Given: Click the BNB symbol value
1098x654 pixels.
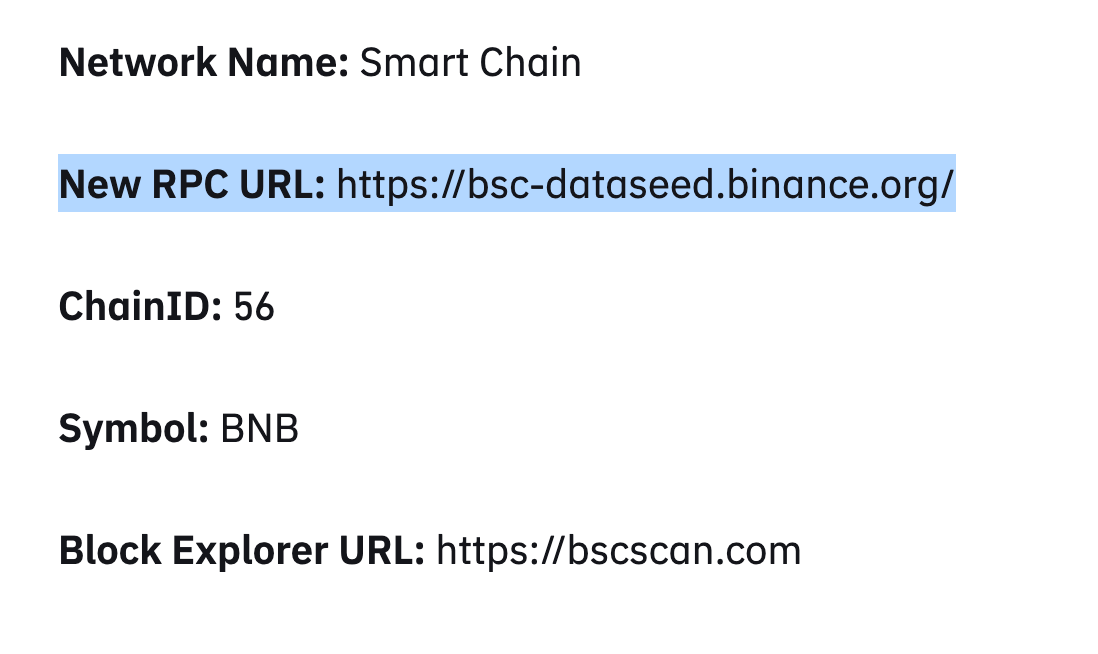Looking at the screenshot, I should click(260, 429).
